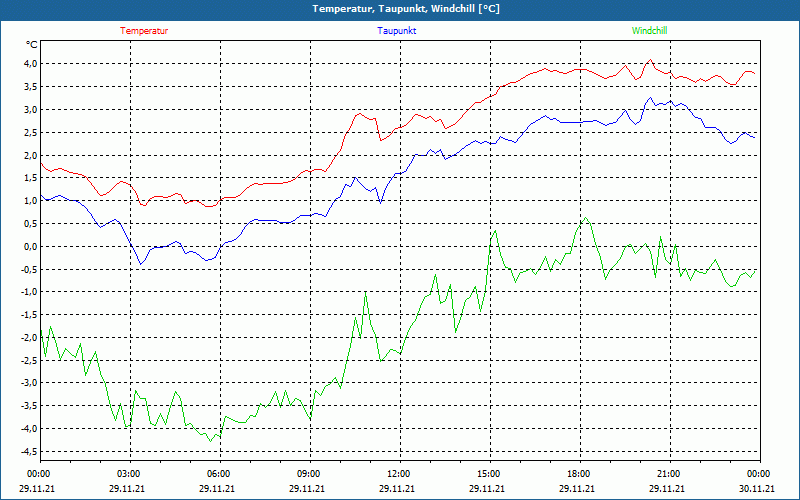Click the 18:00 time axis label

point(579,474)
